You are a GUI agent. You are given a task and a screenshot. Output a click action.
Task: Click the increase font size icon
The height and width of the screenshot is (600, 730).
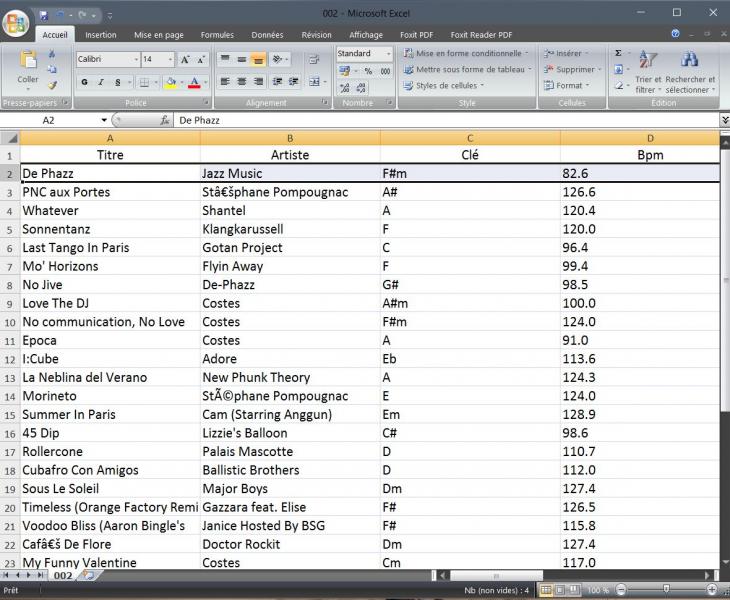coord(186,60)
